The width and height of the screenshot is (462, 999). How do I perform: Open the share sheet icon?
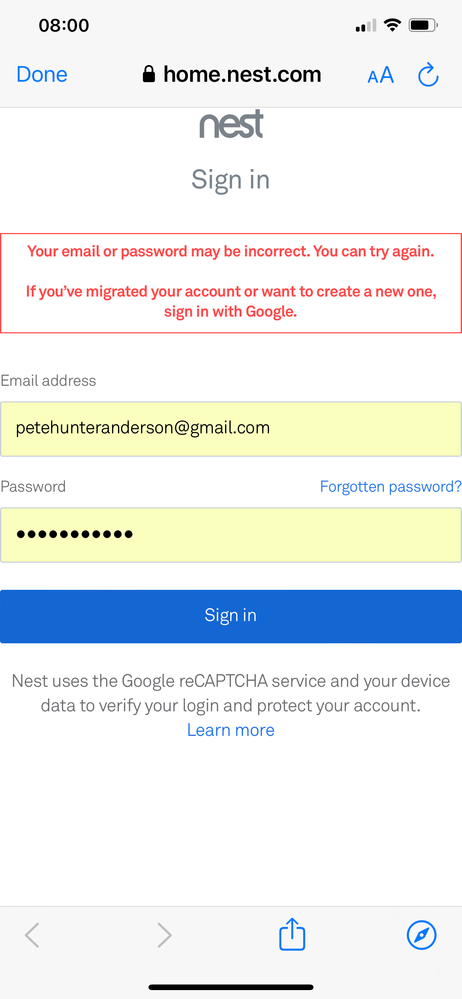pyautogui.click(x=292, y=934)
